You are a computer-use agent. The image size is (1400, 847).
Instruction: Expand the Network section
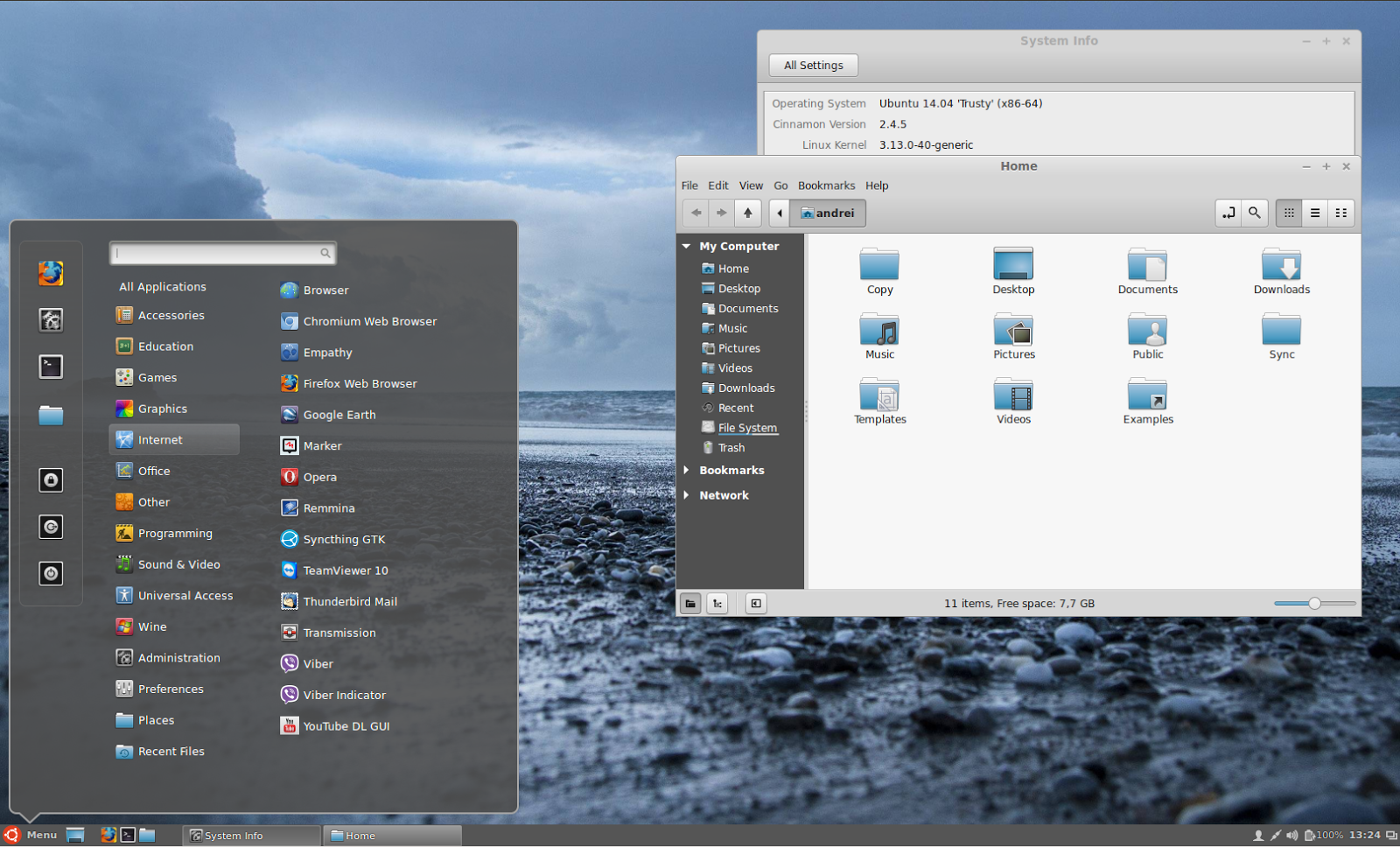pyautogui.click(x=687, y=494)
